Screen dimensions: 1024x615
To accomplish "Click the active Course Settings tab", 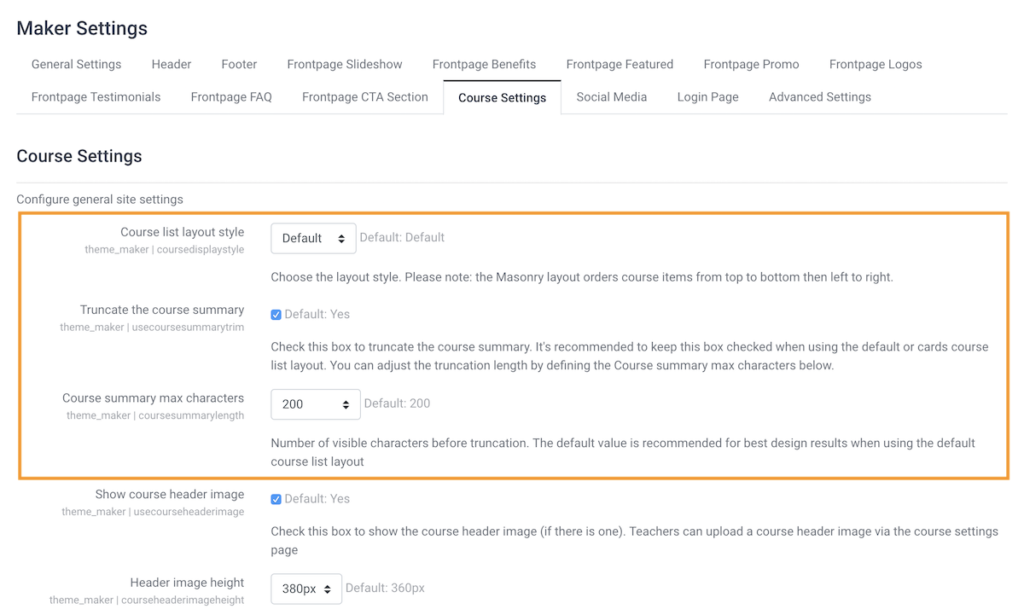I will tap(502, 97).
